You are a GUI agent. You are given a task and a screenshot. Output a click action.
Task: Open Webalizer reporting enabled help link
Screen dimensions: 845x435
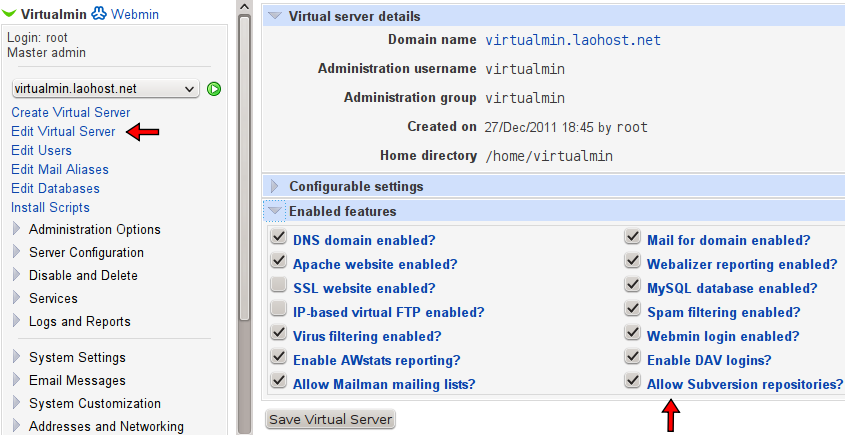742,265
